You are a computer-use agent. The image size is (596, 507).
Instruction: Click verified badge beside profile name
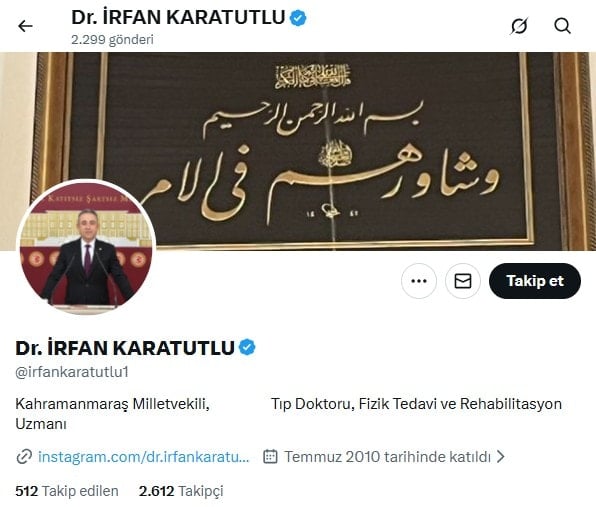coord(247,347)
